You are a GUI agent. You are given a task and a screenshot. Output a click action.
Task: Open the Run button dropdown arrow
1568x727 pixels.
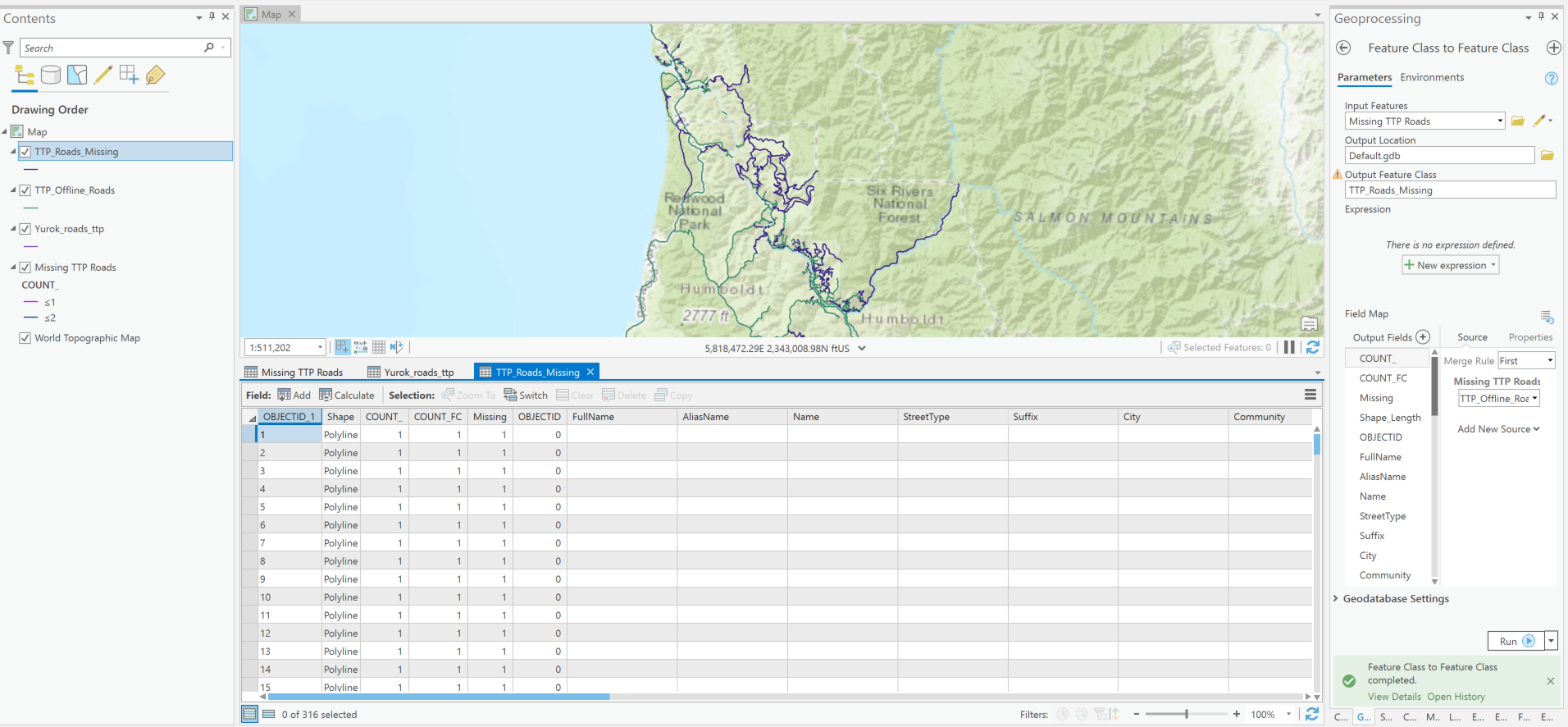(x=1551, y=641)
